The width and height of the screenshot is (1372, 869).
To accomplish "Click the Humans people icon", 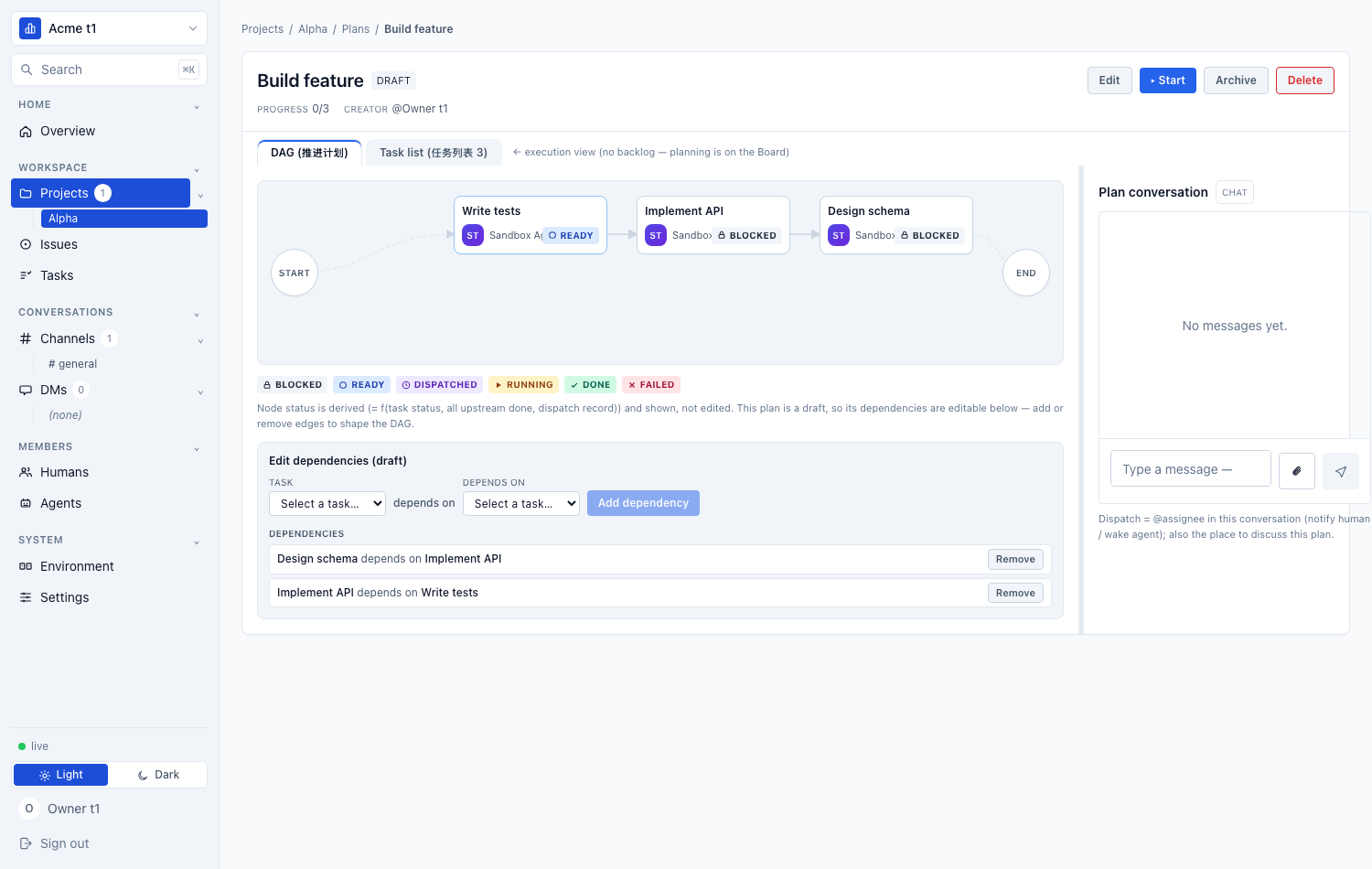I will click(26, 472).
